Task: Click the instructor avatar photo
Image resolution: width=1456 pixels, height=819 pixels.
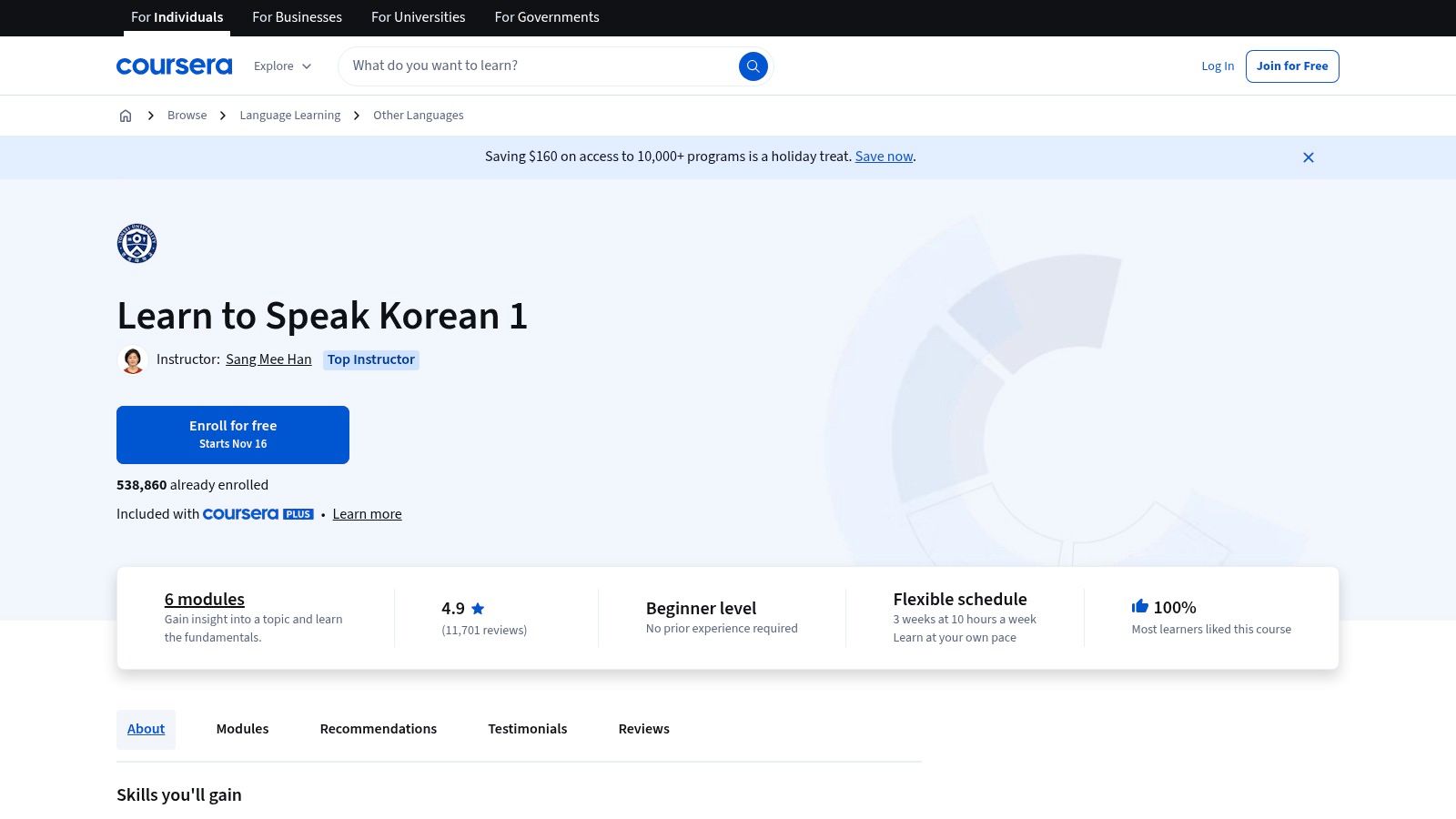Action: [133, 359]
